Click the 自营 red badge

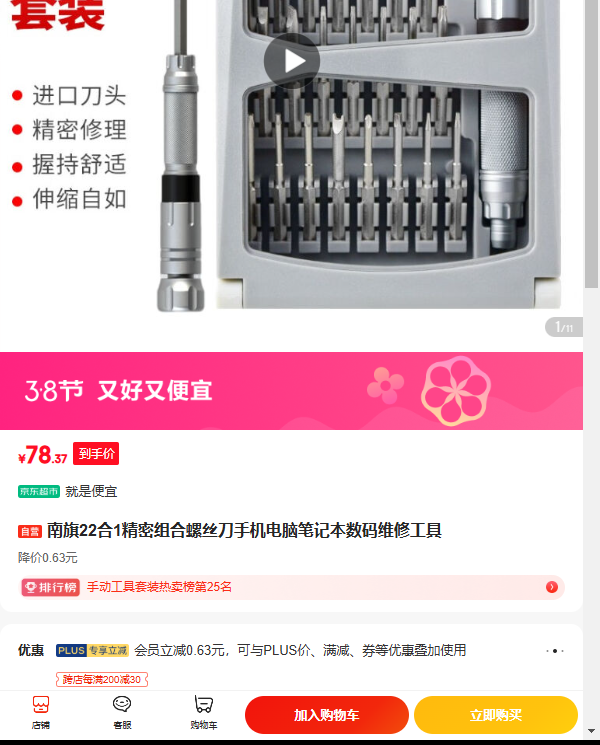[30, 531]
